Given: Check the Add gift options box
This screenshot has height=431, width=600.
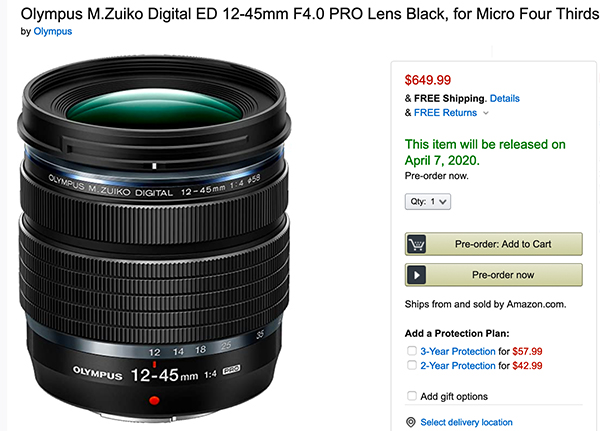Looking at the screenshot, I should point(412,397).
